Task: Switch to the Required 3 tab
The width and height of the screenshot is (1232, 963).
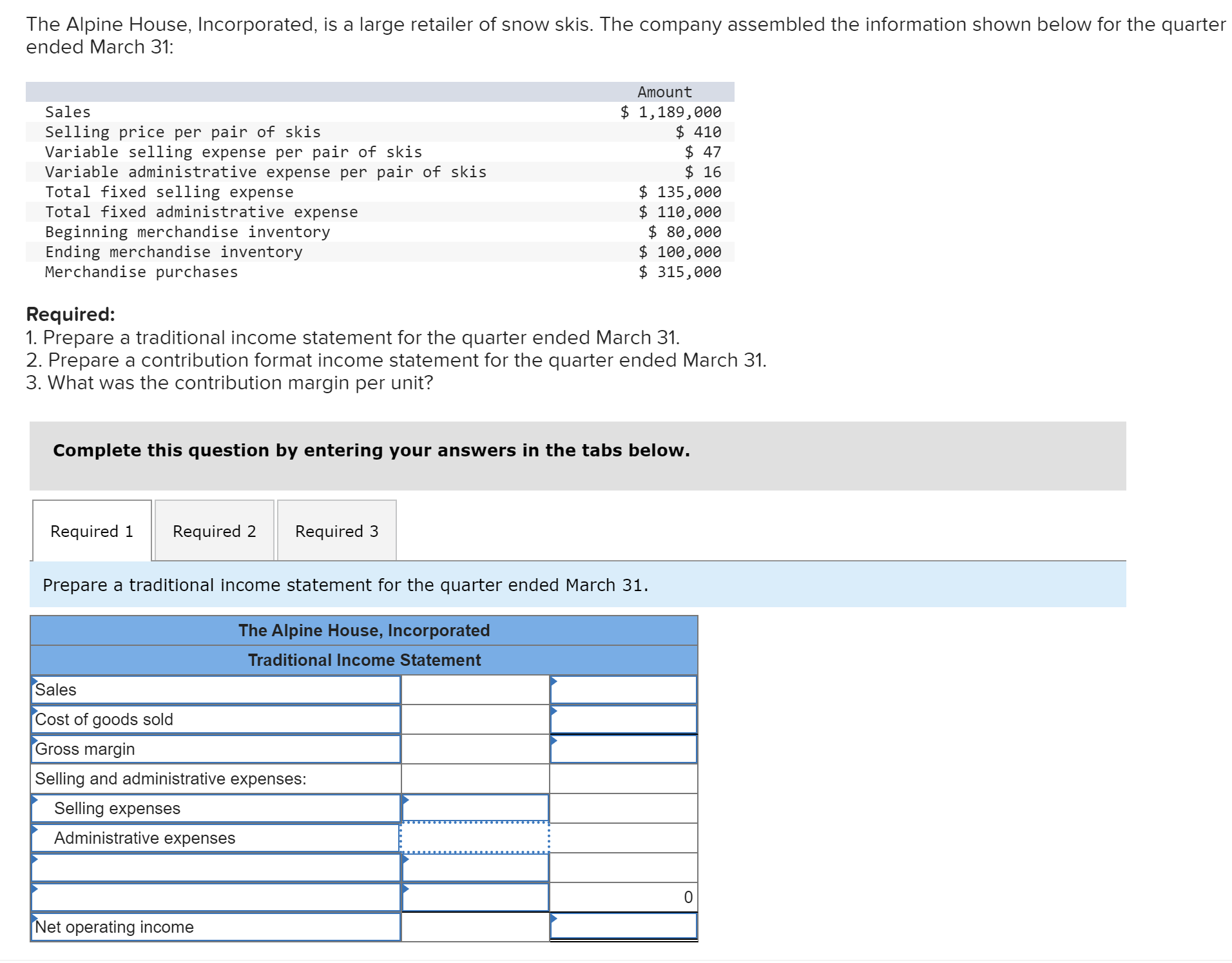Action: (x=336, y=530)
